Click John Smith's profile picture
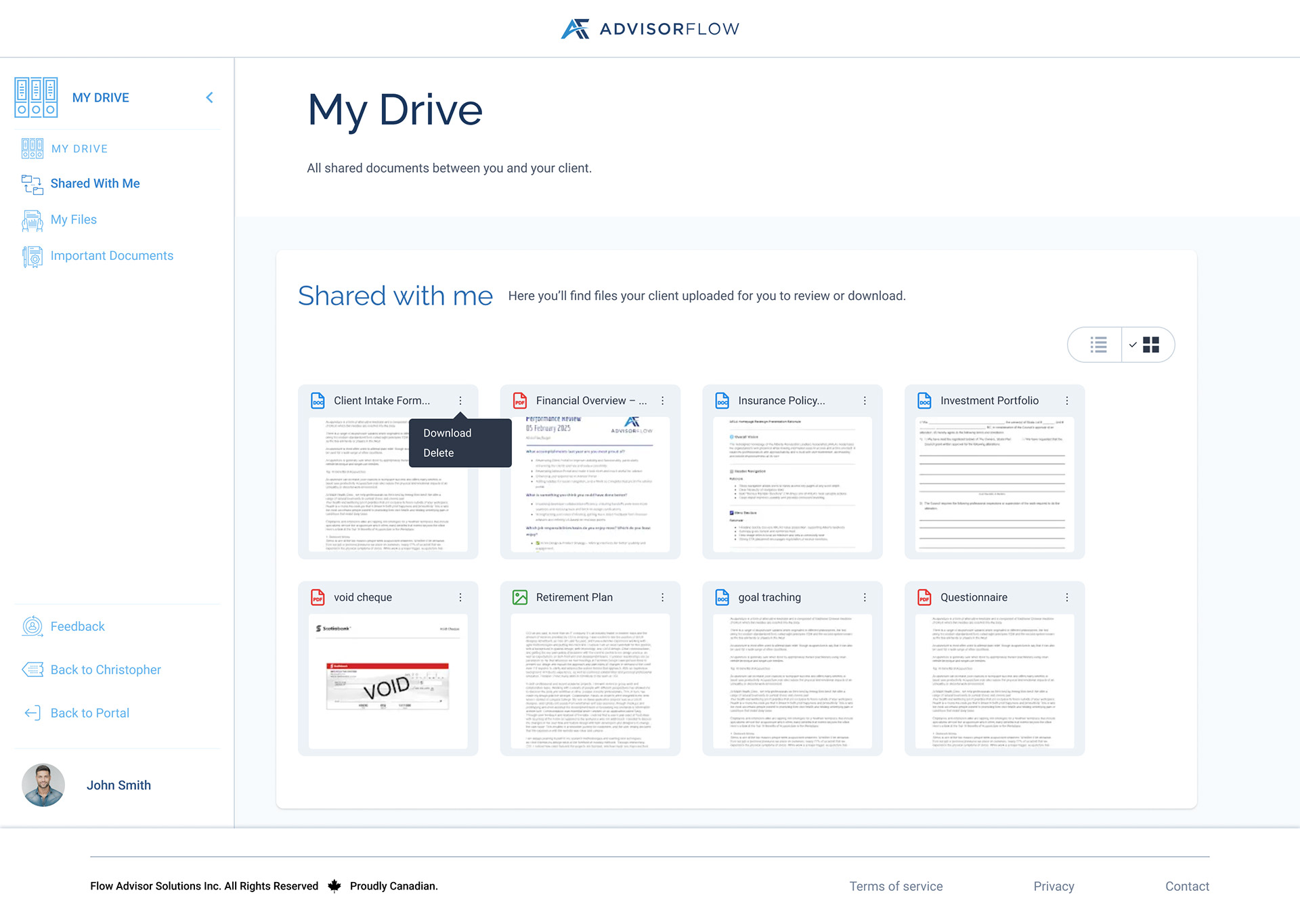The image size is (1300, 924). click(42, 785)
